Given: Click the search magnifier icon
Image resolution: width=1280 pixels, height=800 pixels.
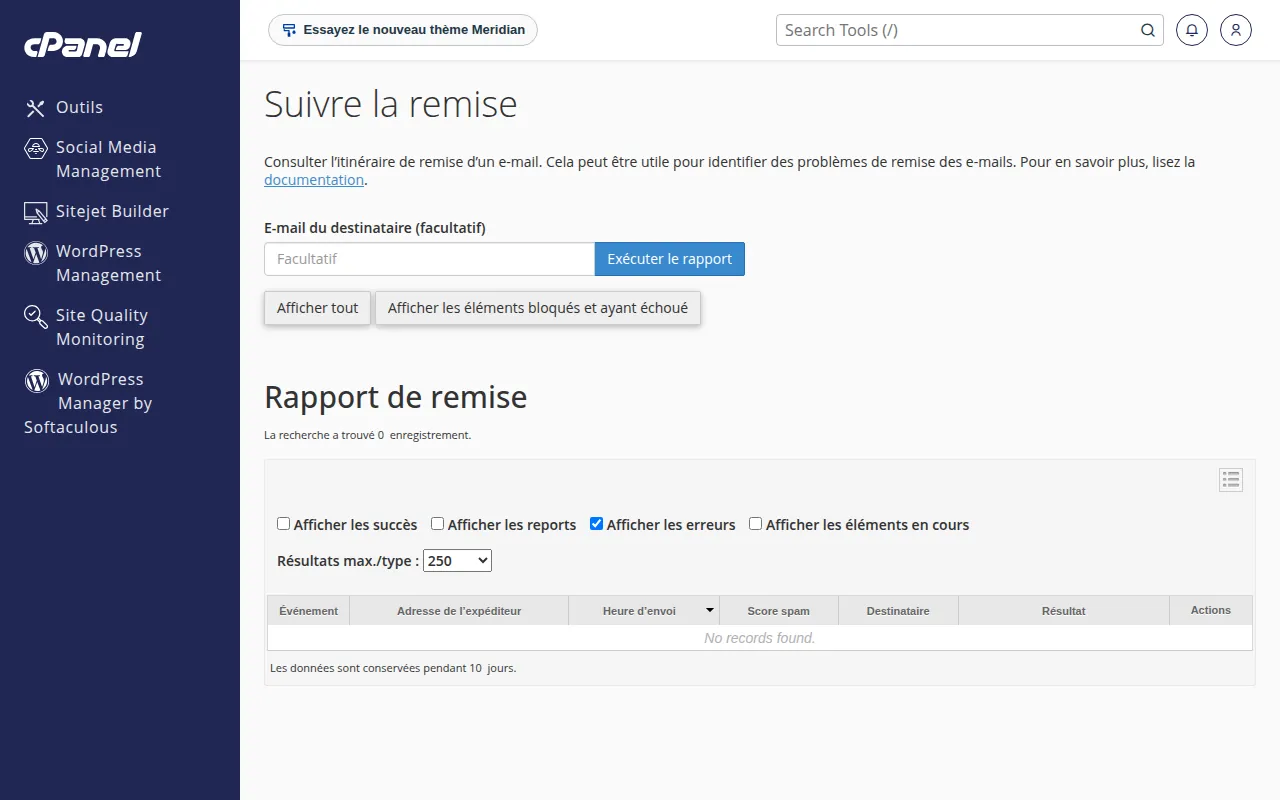Looking at the screenshot, I should [x=1148, y=30].
